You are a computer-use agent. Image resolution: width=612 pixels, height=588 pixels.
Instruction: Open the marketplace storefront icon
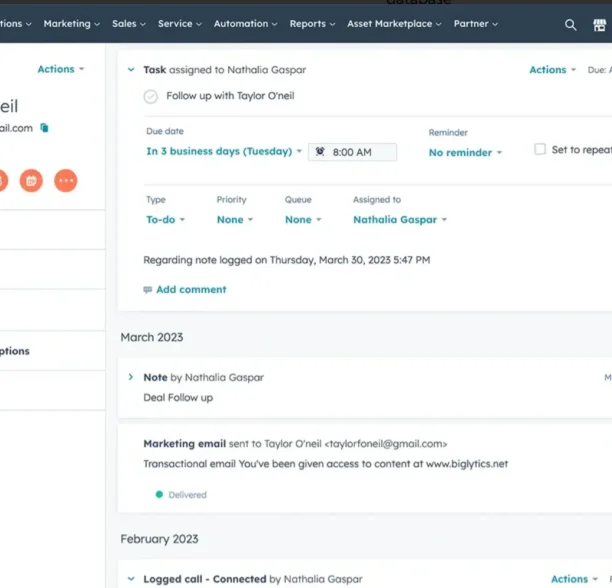point(600,25)
